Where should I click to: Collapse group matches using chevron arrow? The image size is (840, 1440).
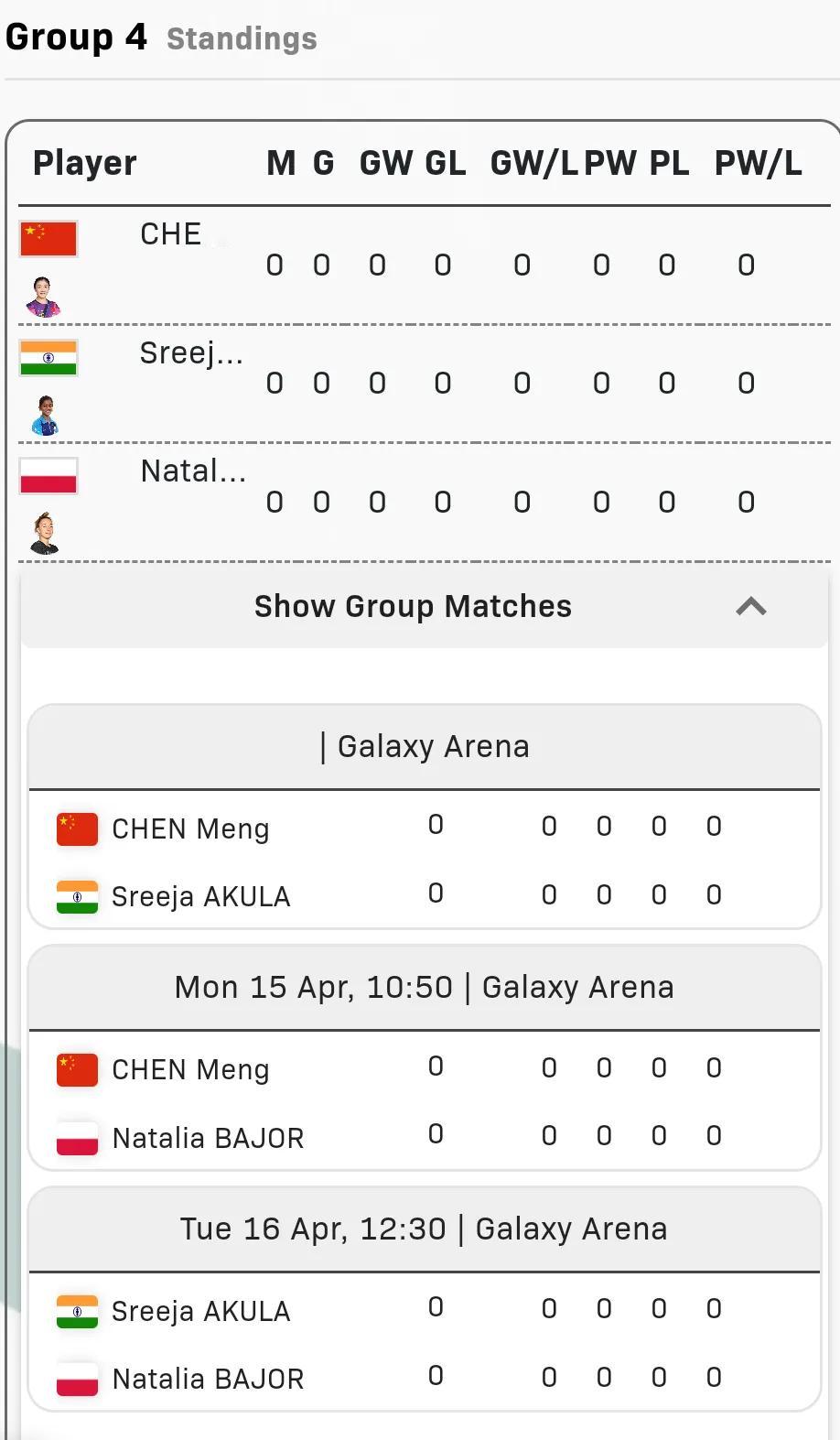(x=751, y=606)
